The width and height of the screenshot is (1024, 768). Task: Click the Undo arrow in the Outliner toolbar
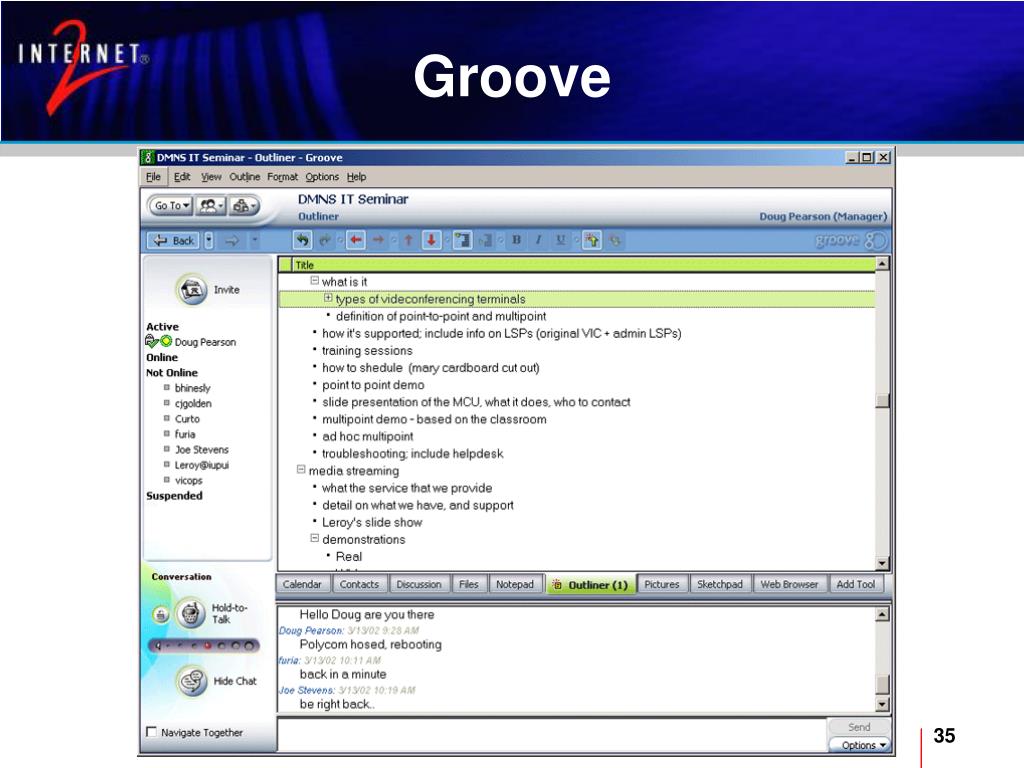pyautogui.click(x=302, y=240)
